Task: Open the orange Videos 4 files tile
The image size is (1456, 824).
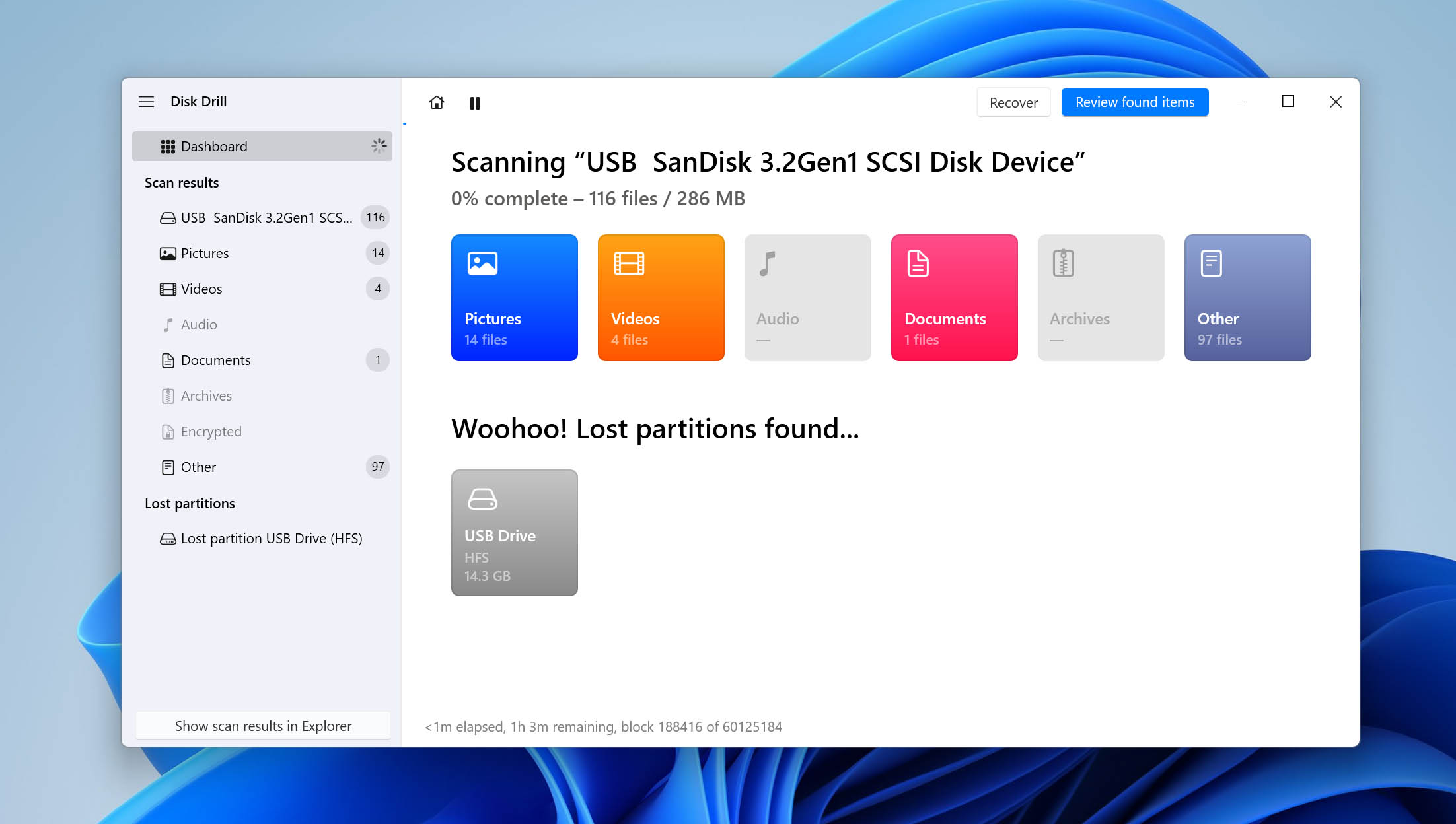Action: pos(661,298)
